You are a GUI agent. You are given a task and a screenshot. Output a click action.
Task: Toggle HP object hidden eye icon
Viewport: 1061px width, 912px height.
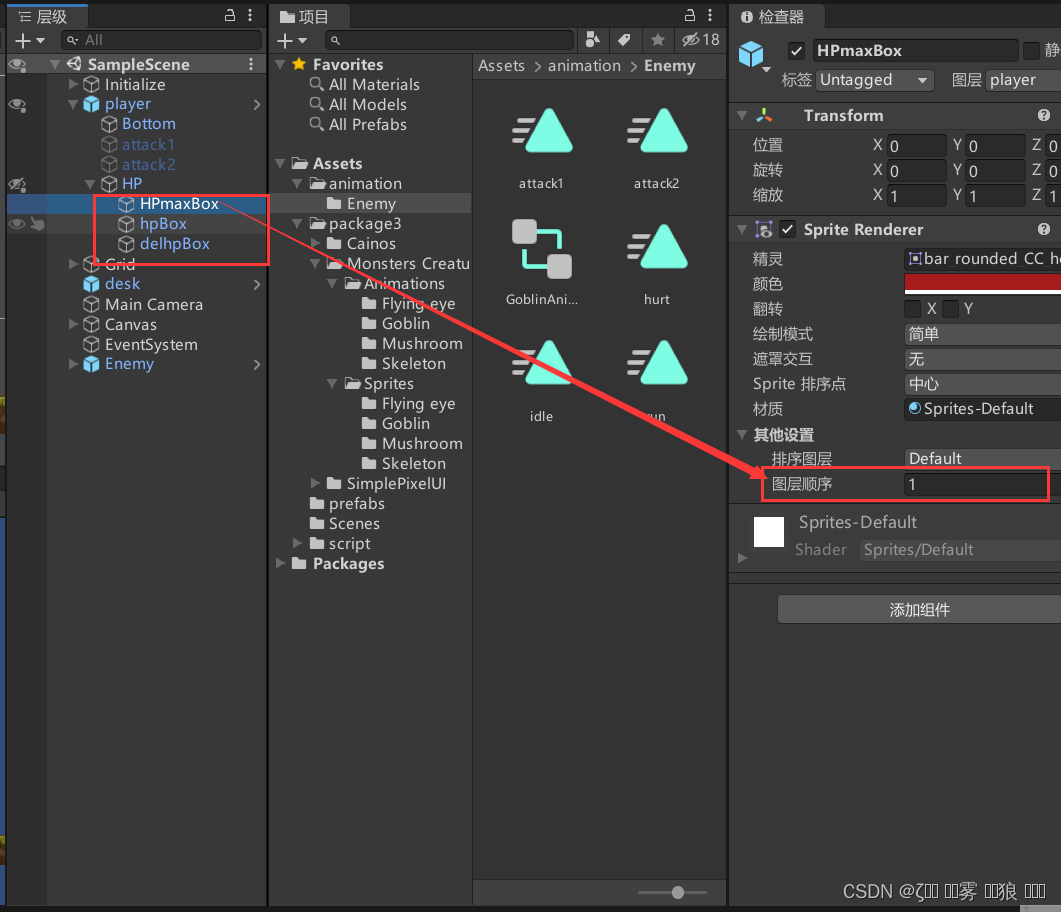click(x=17, y=184)
